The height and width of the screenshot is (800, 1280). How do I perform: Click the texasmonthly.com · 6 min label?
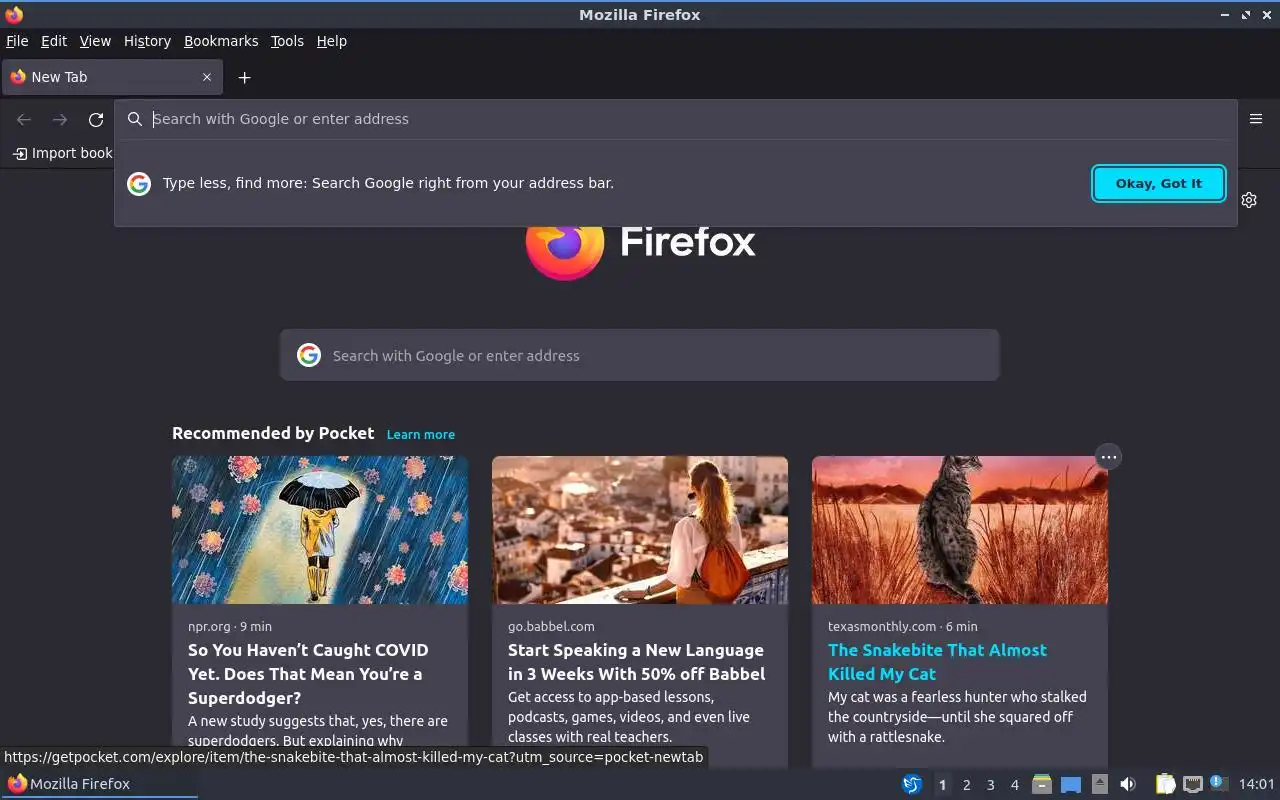point(903,626)
